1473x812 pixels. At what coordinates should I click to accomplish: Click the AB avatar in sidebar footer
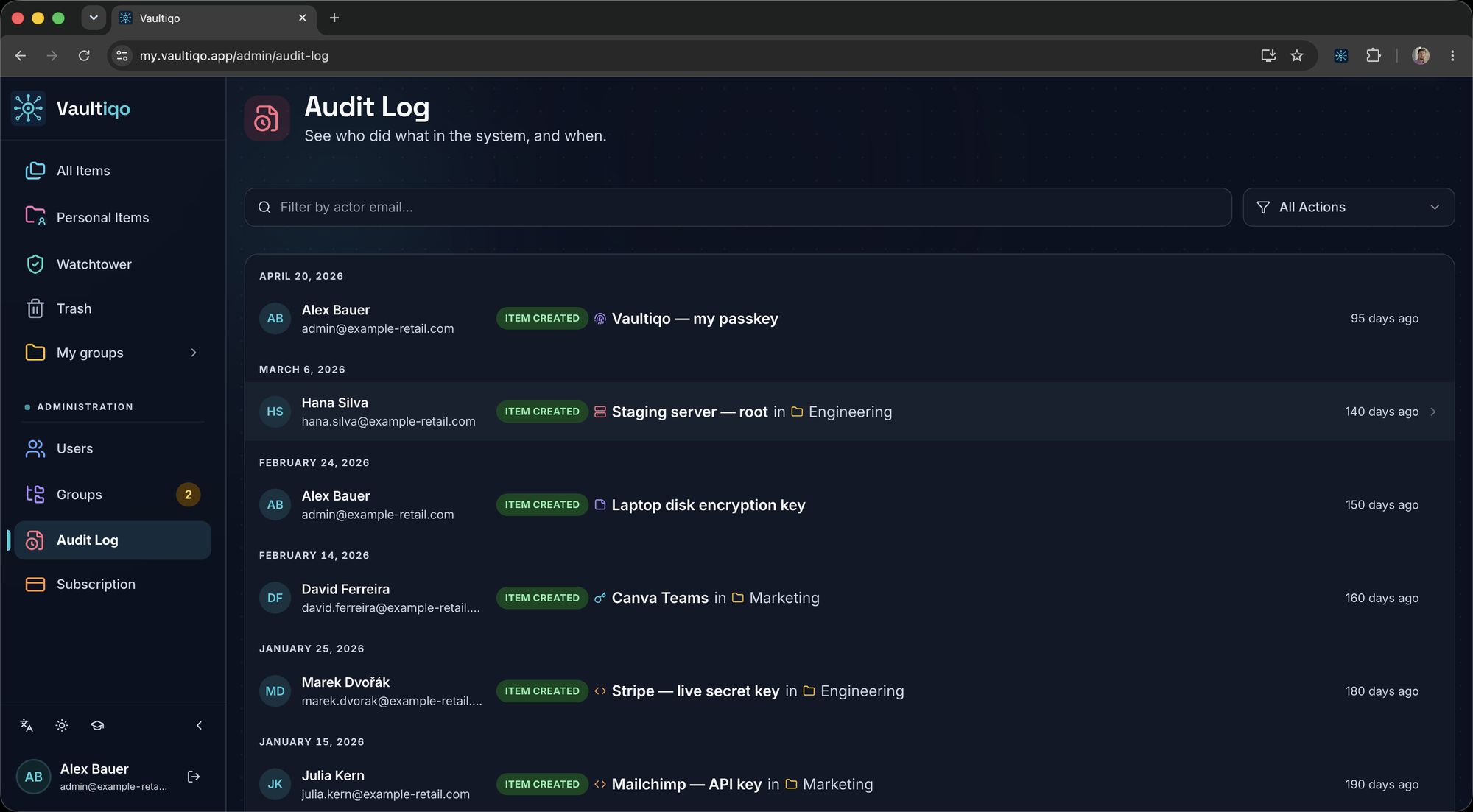tap(34, 777)
